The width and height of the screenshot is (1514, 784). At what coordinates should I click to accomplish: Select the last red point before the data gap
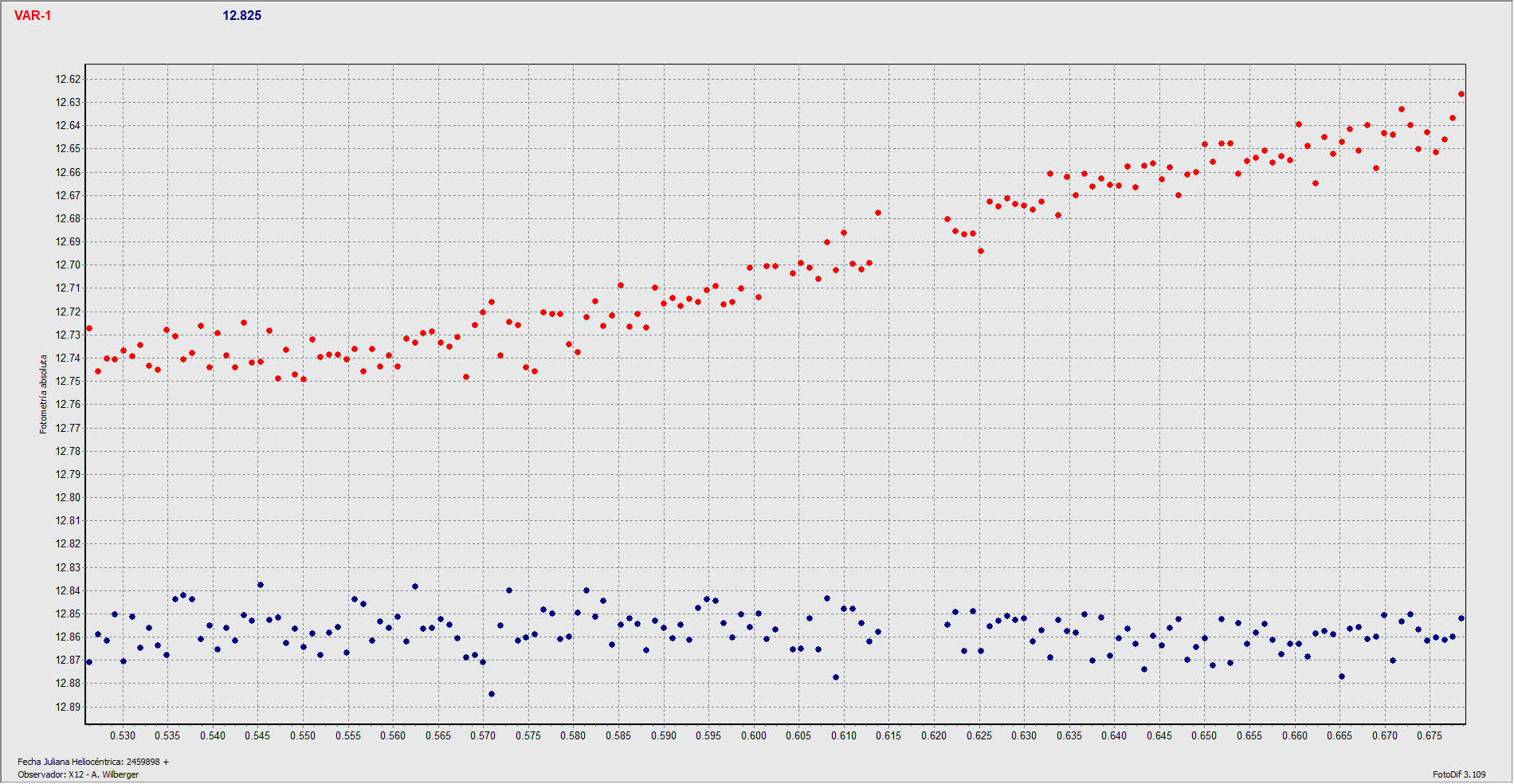click(x=878, y=213)
